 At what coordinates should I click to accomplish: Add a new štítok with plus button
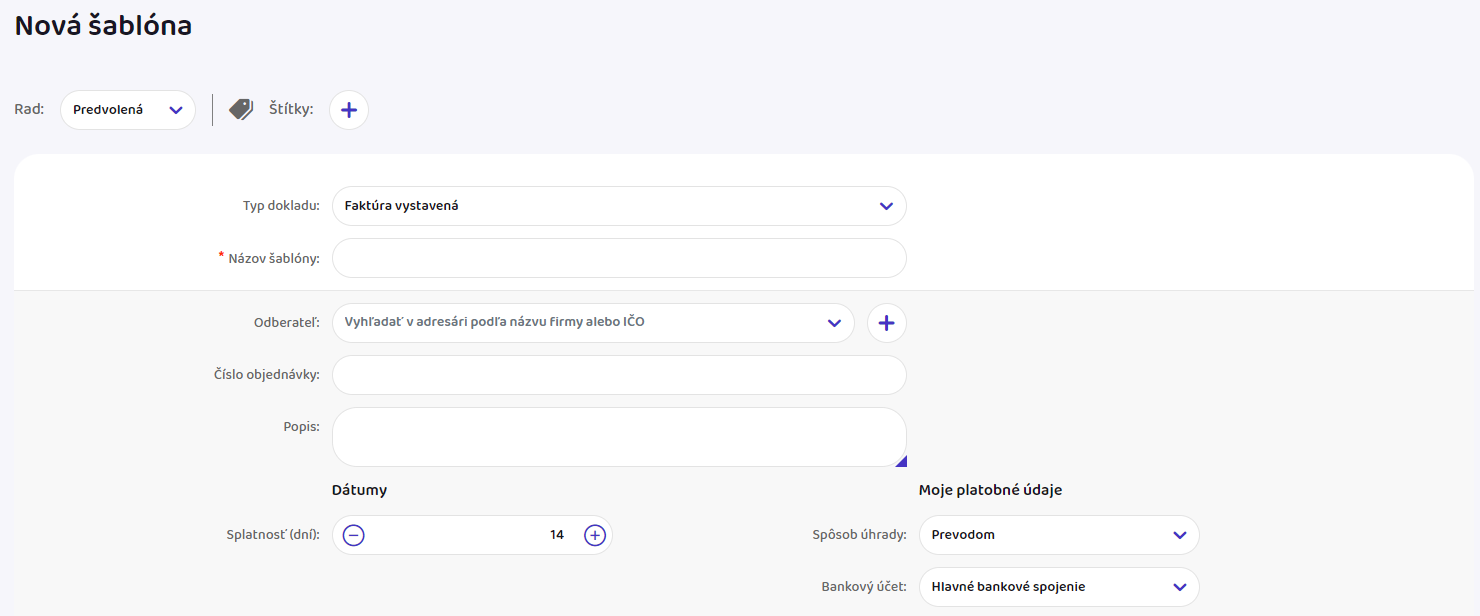tap(348, 110)
